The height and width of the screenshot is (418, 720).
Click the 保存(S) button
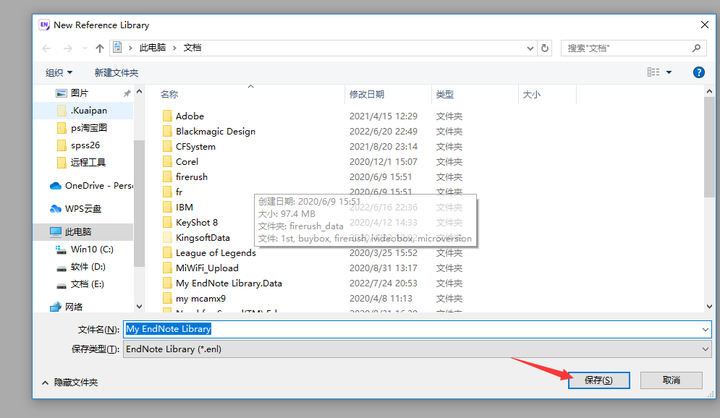click(x=599, y=380)
